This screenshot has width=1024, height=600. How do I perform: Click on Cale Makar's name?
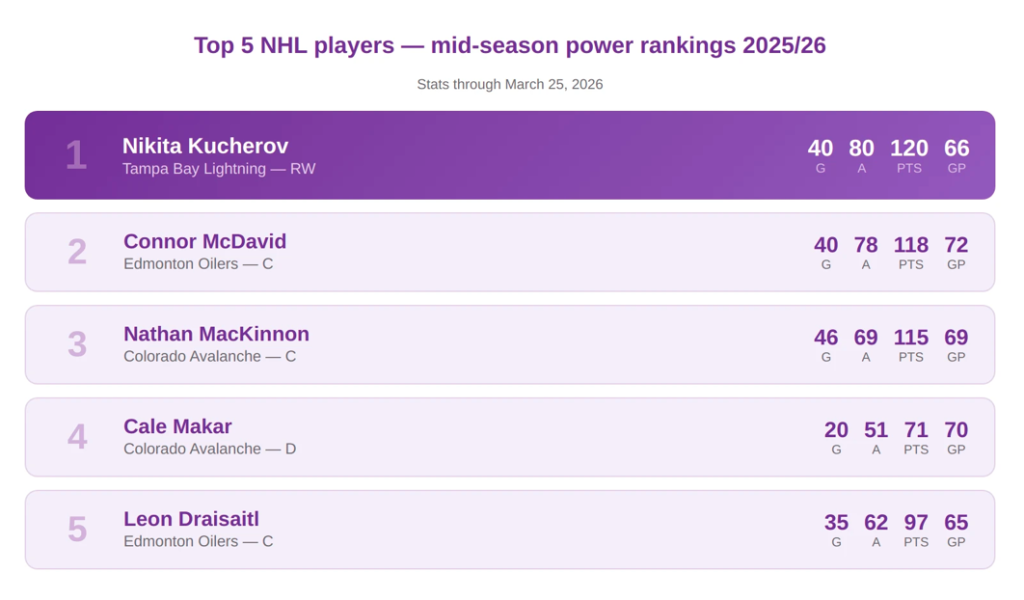click(177, 427)
